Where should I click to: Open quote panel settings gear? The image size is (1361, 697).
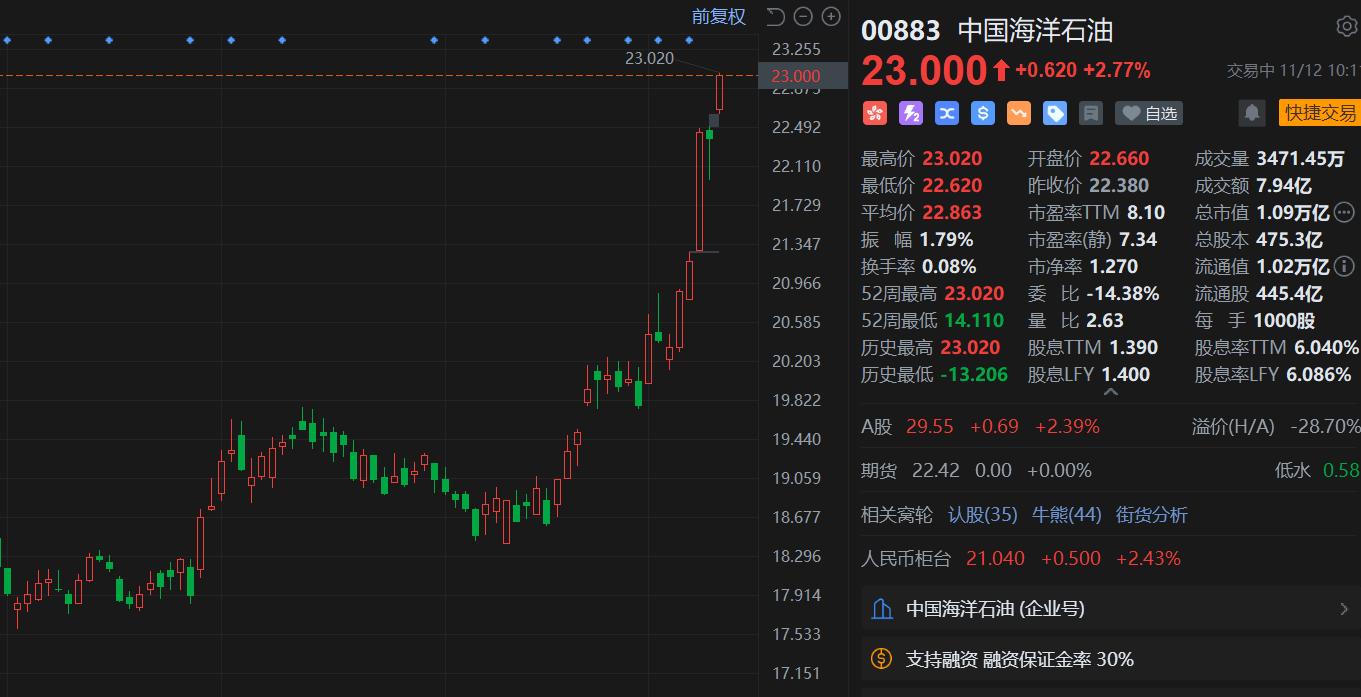1346,26
